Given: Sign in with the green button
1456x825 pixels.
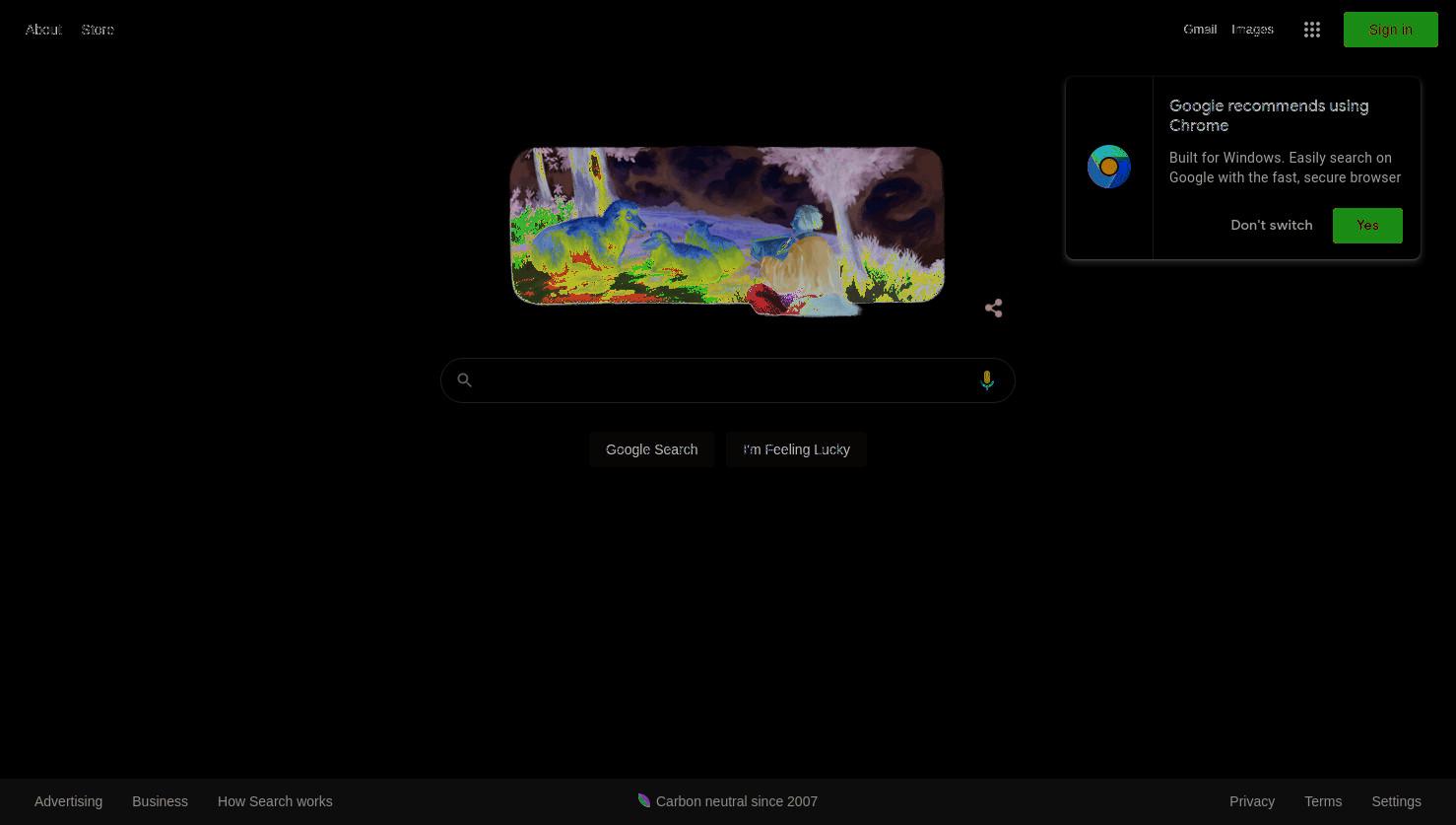Looking at the screenshot, I should click(1390, 30).
